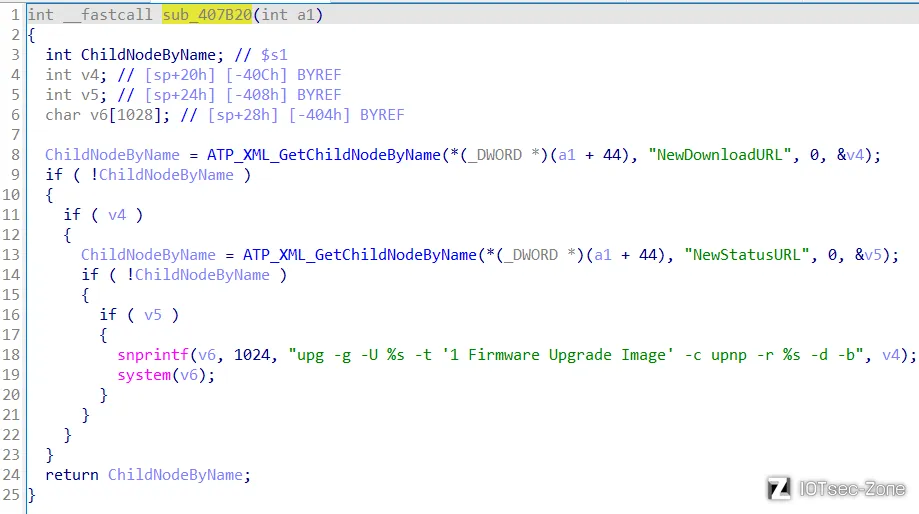Select the highlighted function name sub_407B20
The height and width of the screenshot is (514, 919).
pyautogui.click(x=207, y=15)
